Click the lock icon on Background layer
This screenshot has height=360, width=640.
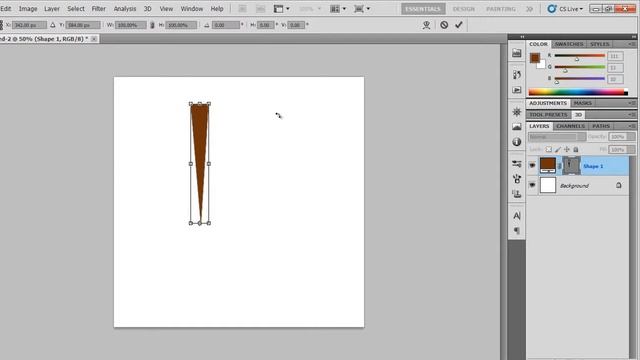coord(619,185)
